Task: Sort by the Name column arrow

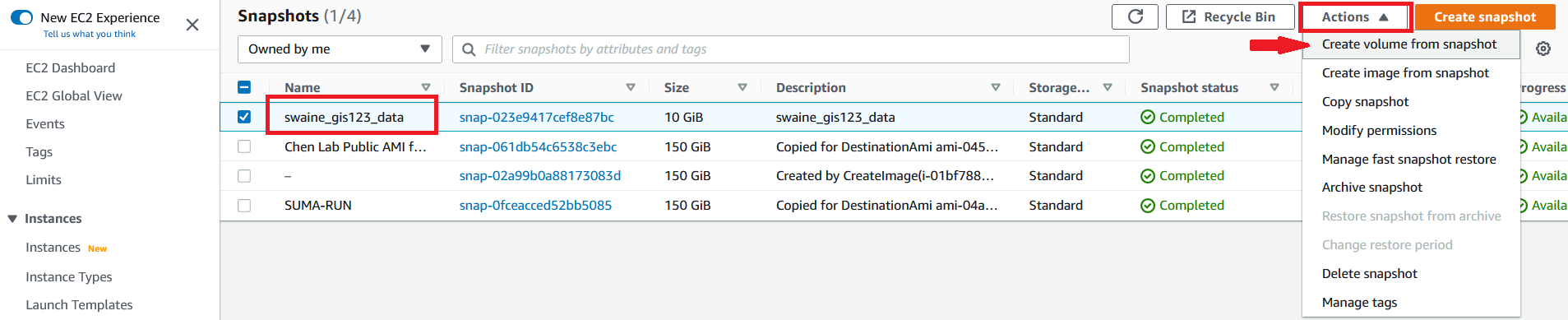Action: coord(426,87)
